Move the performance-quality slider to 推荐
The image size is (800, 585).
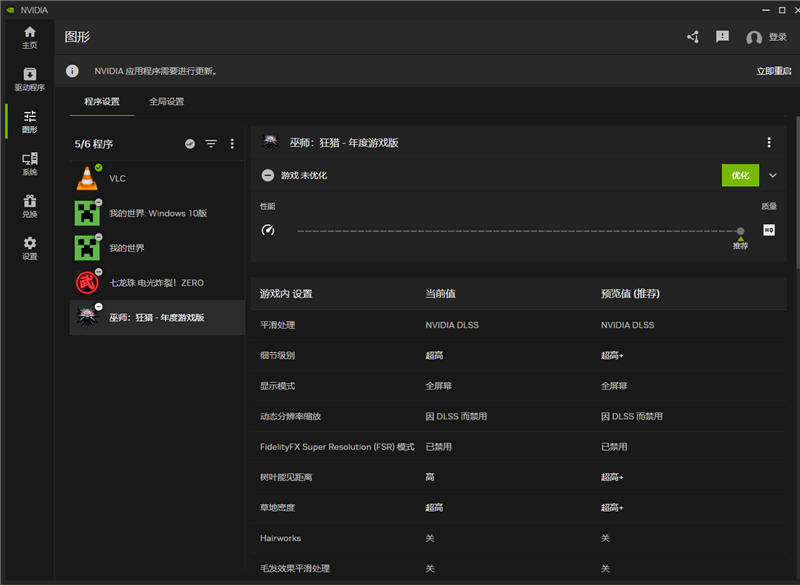click(x=740, y=231)
